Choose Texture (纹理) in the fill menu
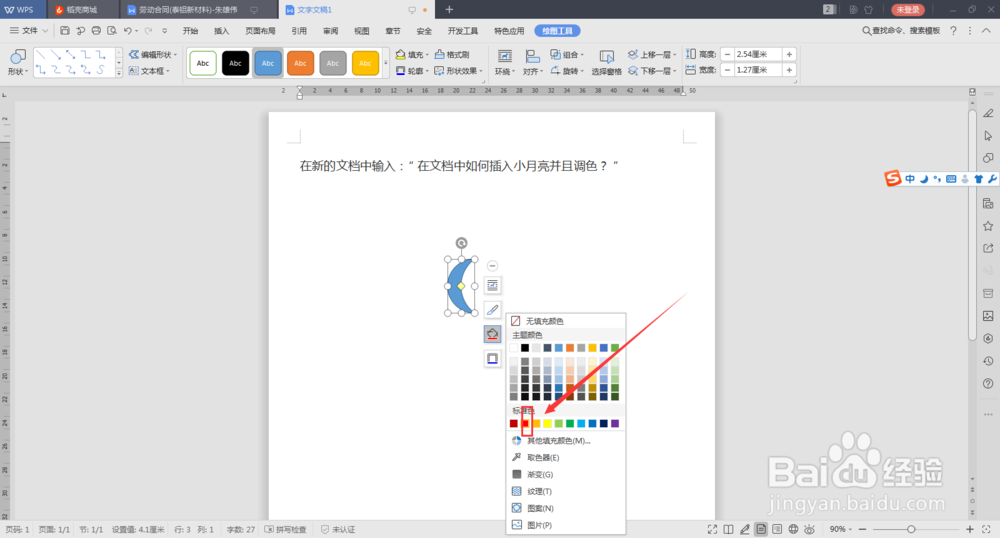The width and height of the screenshot is (1000, 538). pos(566,491)
